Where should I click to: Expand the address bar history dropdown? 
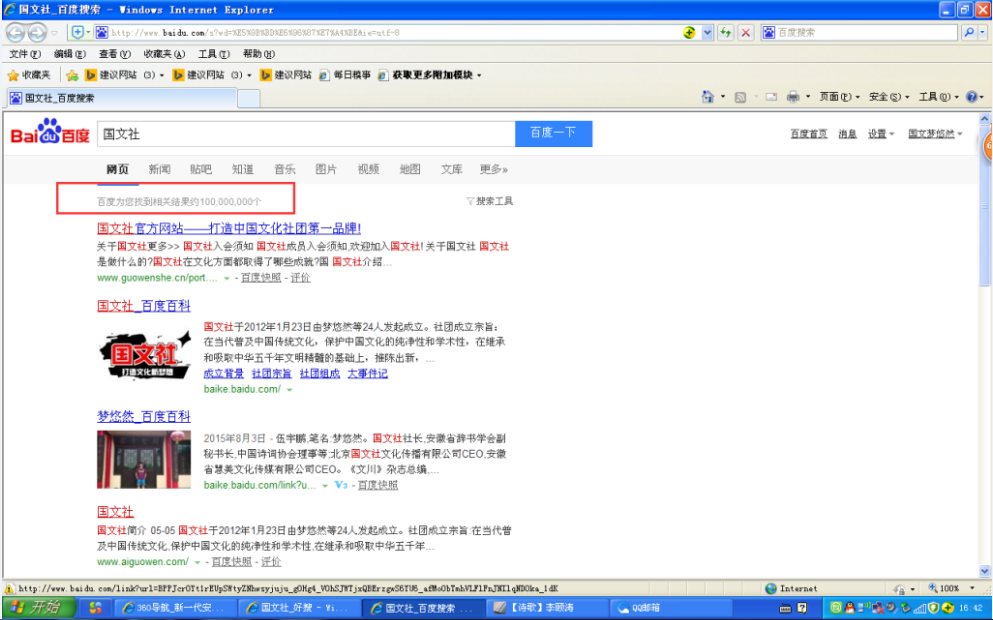point(707,32)
